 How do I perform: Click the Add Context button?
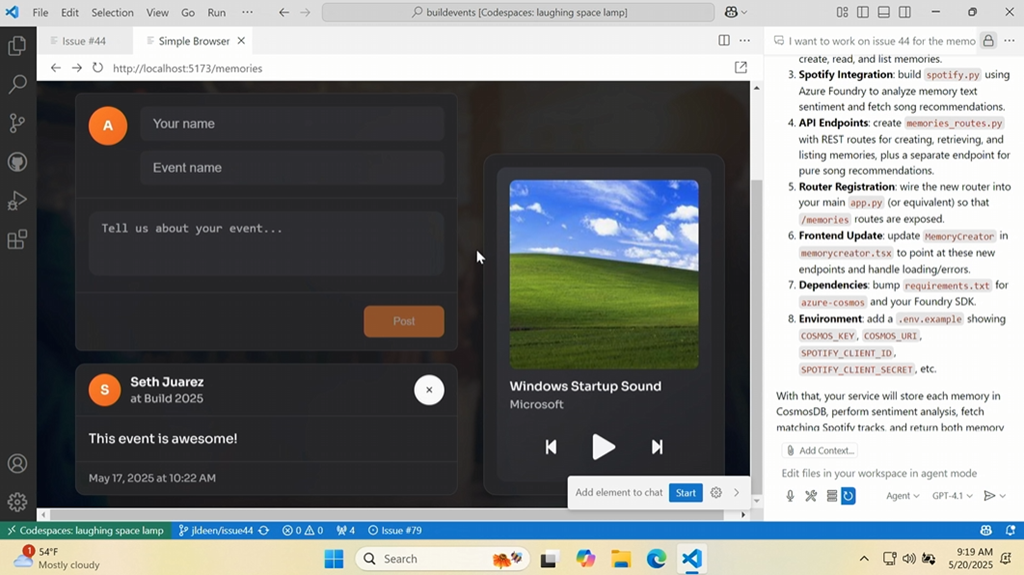pos(820,451)
